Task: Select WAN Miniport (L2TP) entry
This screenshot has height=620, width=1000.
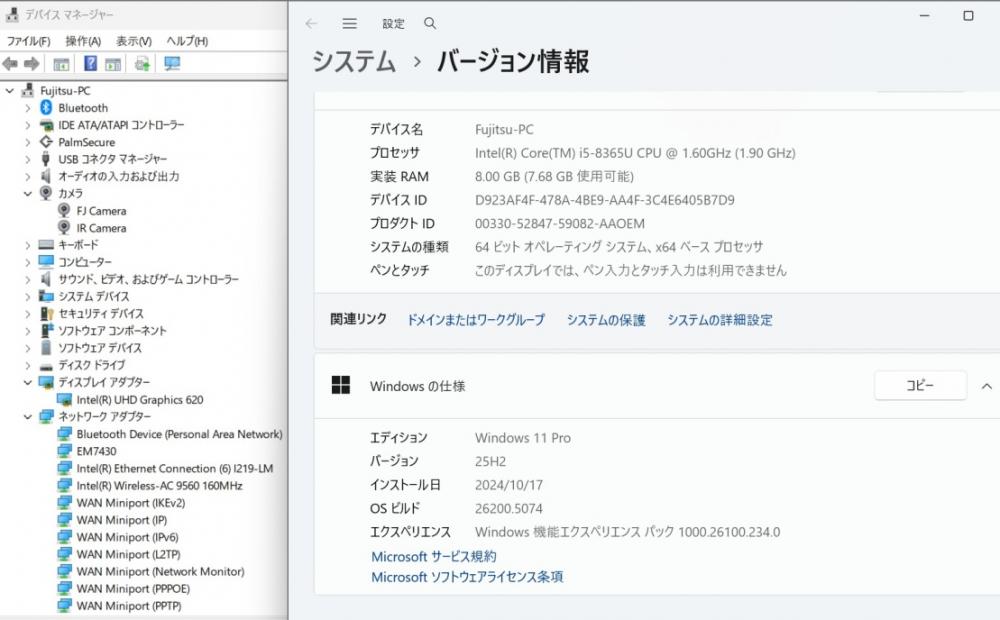Action: (128, 554)
